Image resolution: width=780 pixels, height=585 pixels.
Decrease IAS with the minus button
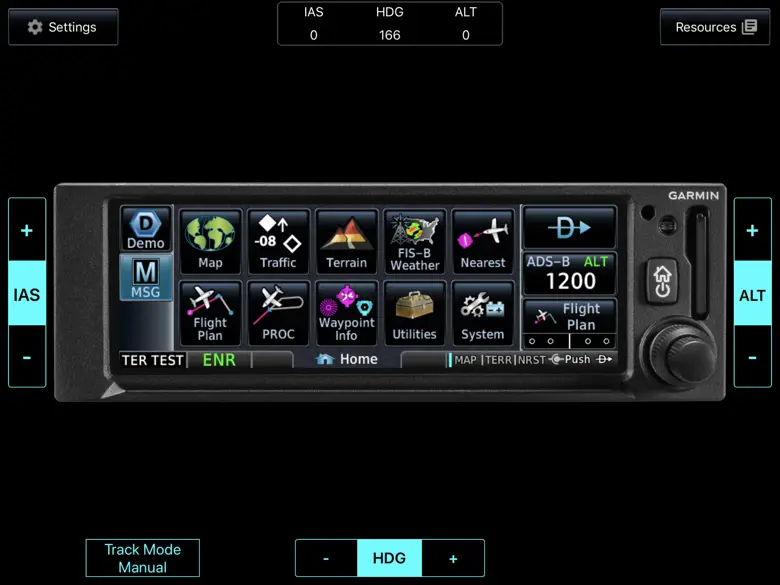[x=27, y=357]
